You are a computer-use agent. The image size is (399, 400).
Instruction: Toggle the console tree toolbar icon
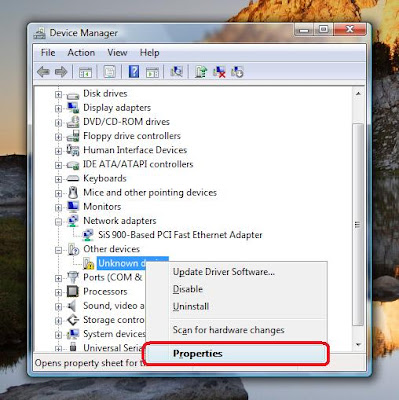[85, 72]
